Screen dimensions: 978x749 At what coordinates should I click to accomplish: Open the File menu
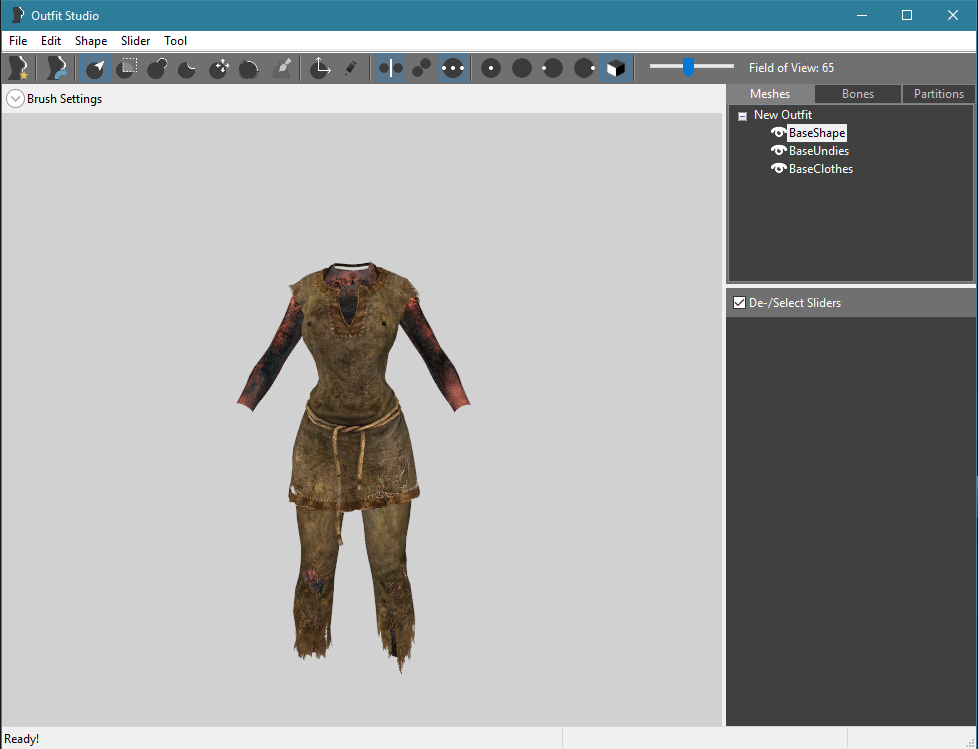[x=18, y=41]
